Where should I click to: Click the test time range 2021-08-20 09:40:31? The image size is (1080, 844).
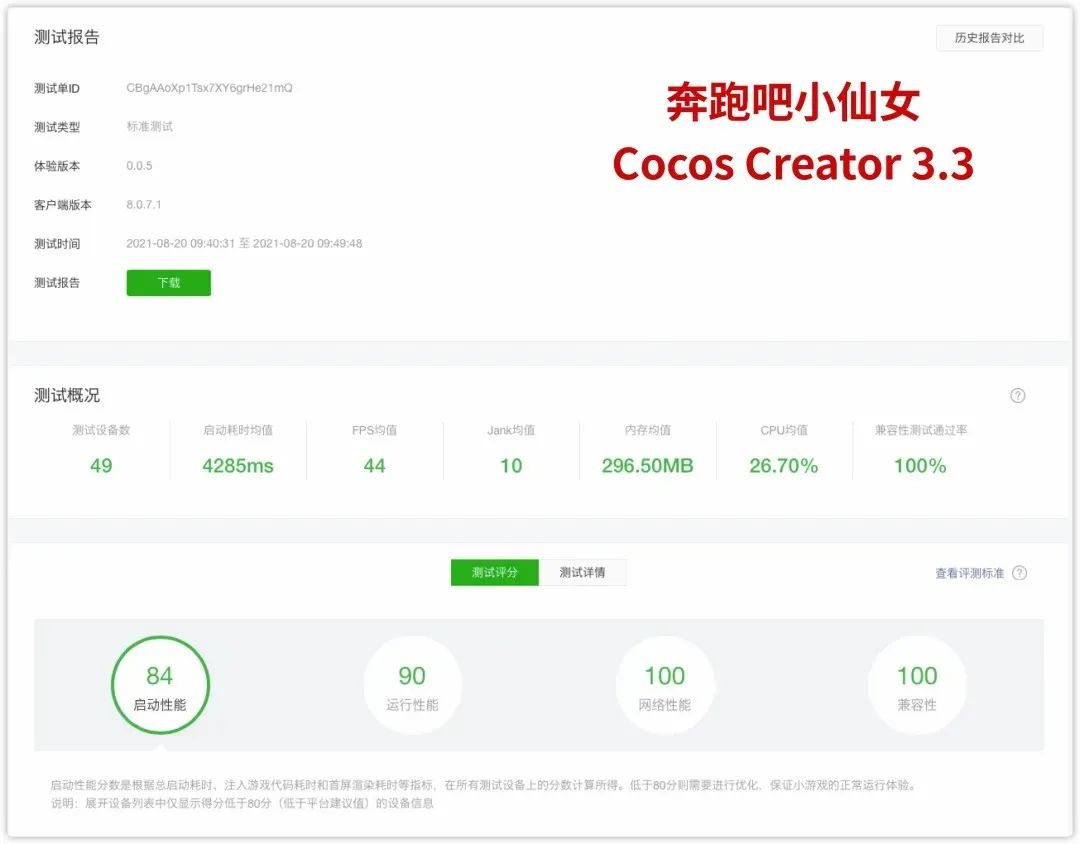click(x=244, y=243)
